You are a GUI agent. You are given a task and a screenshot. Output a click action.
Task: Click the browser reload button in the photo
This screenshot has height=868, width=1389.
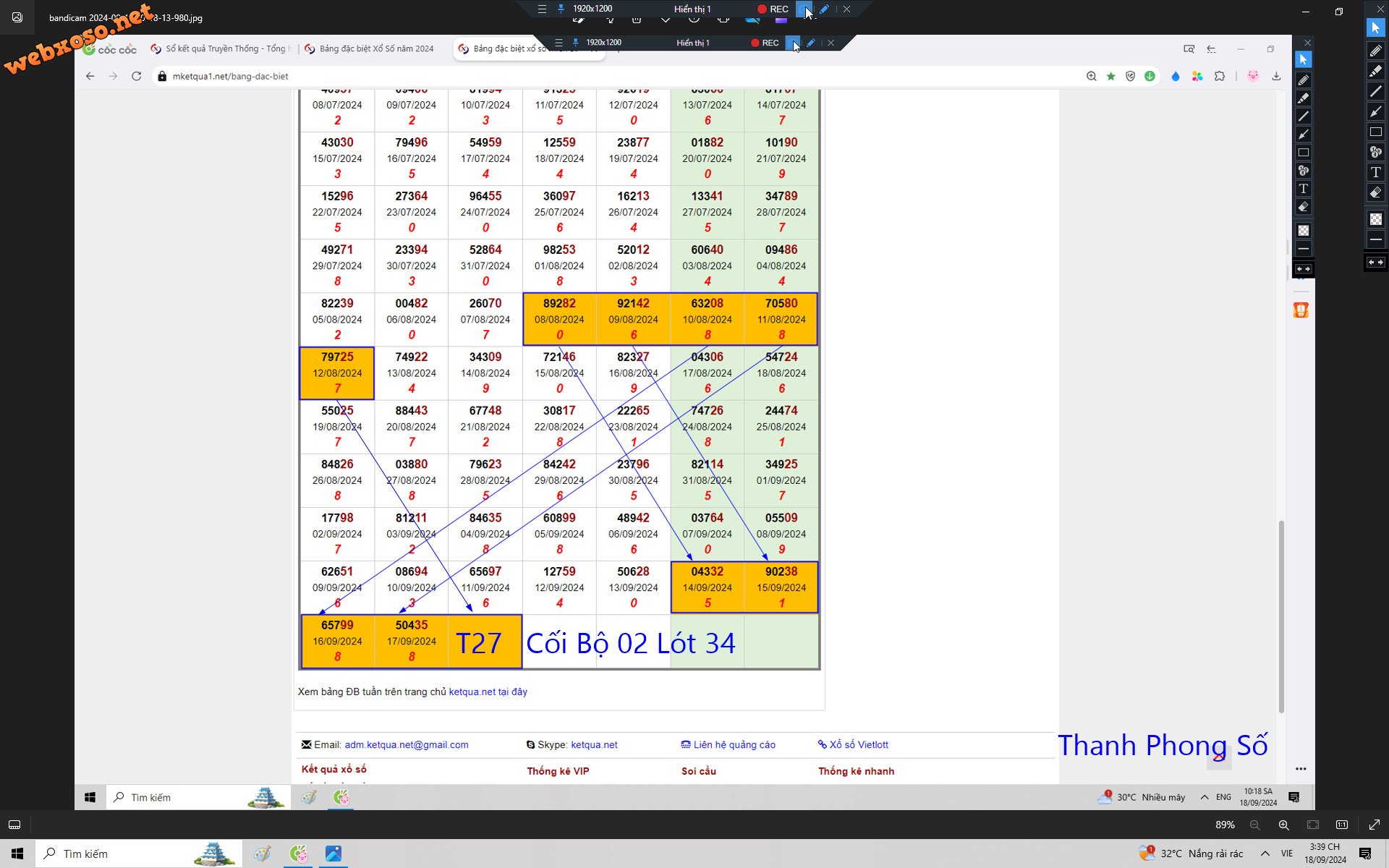[x=136, y=76]
